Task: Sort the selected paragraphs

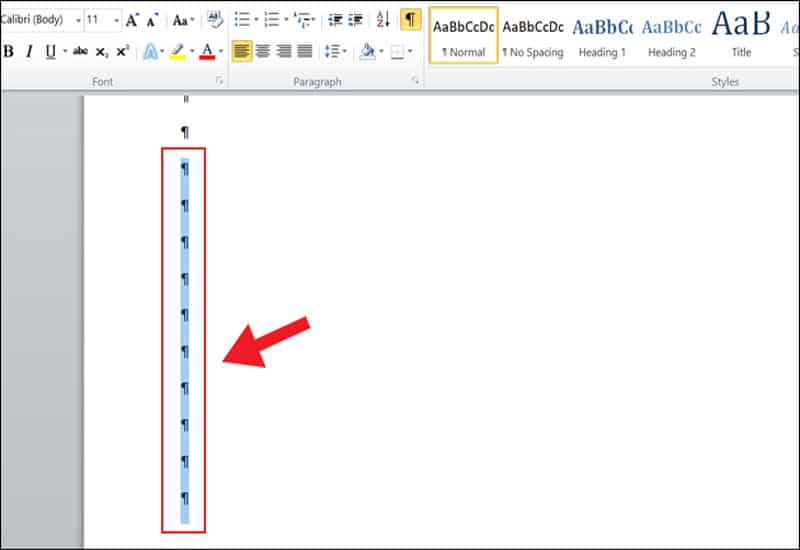Action: tap(382, 20)
